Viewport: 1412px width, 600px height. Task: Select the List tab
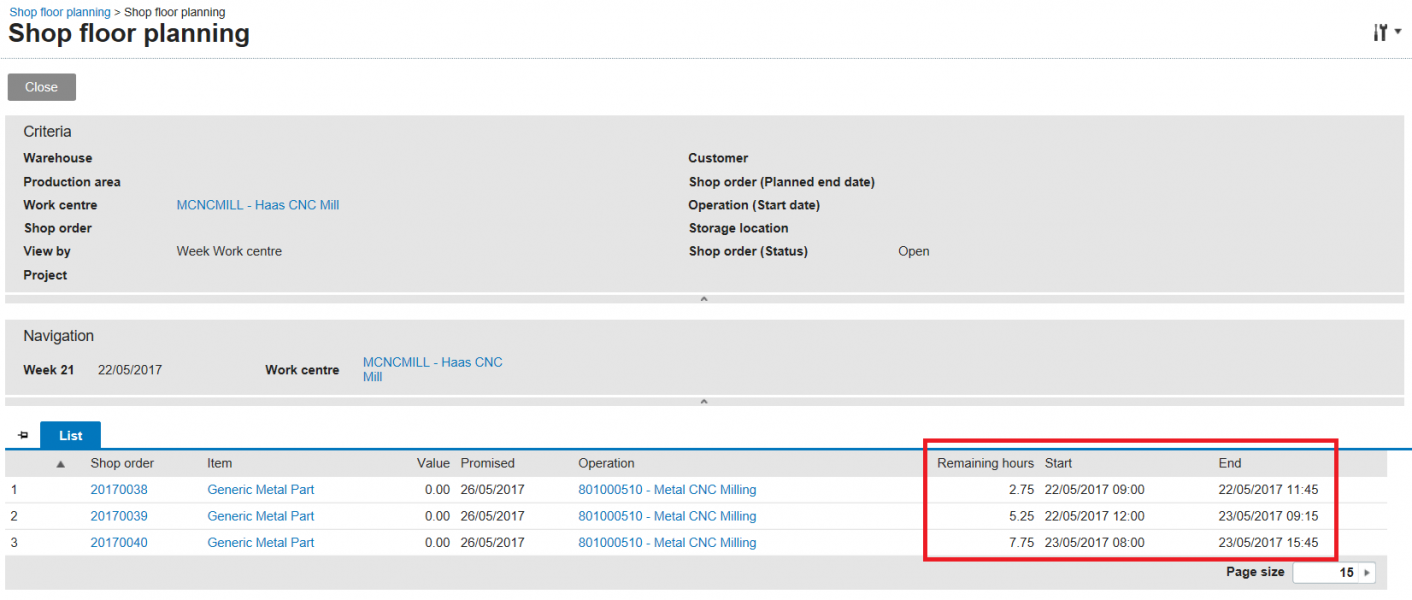(70, 436)
